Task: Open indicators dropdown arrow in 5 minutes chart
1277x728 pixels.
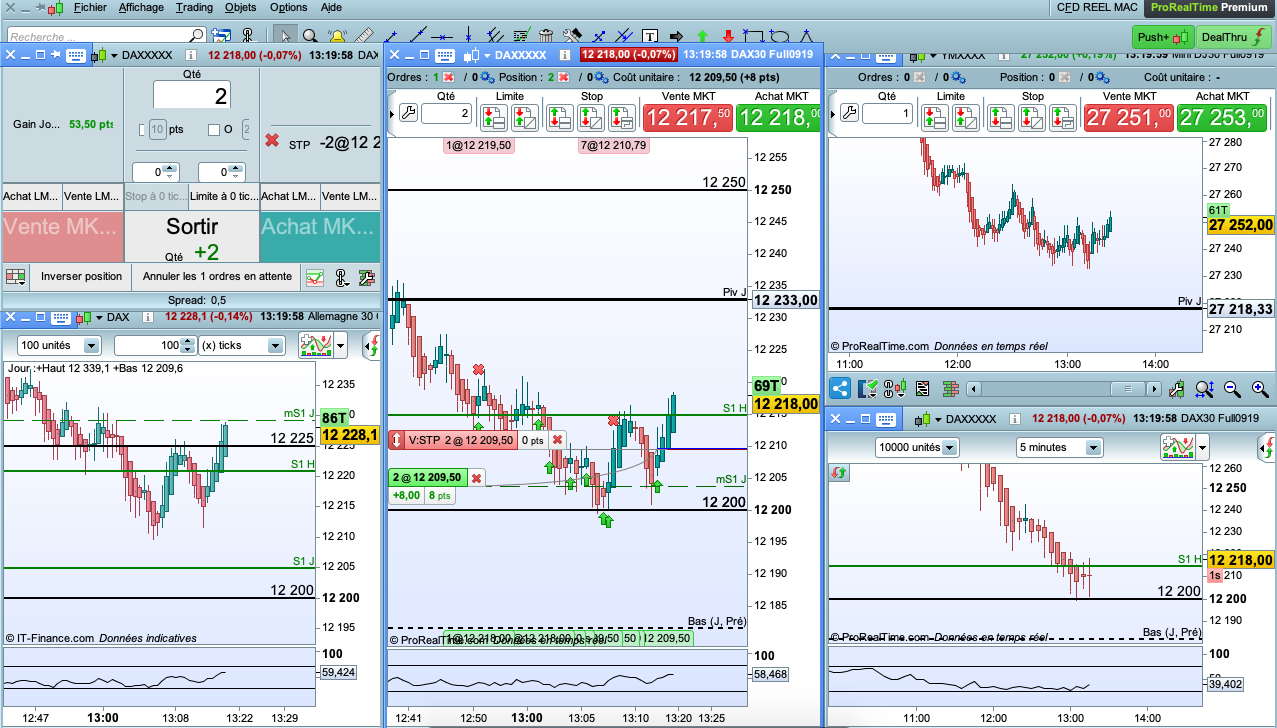Action: coord(1202,447)
